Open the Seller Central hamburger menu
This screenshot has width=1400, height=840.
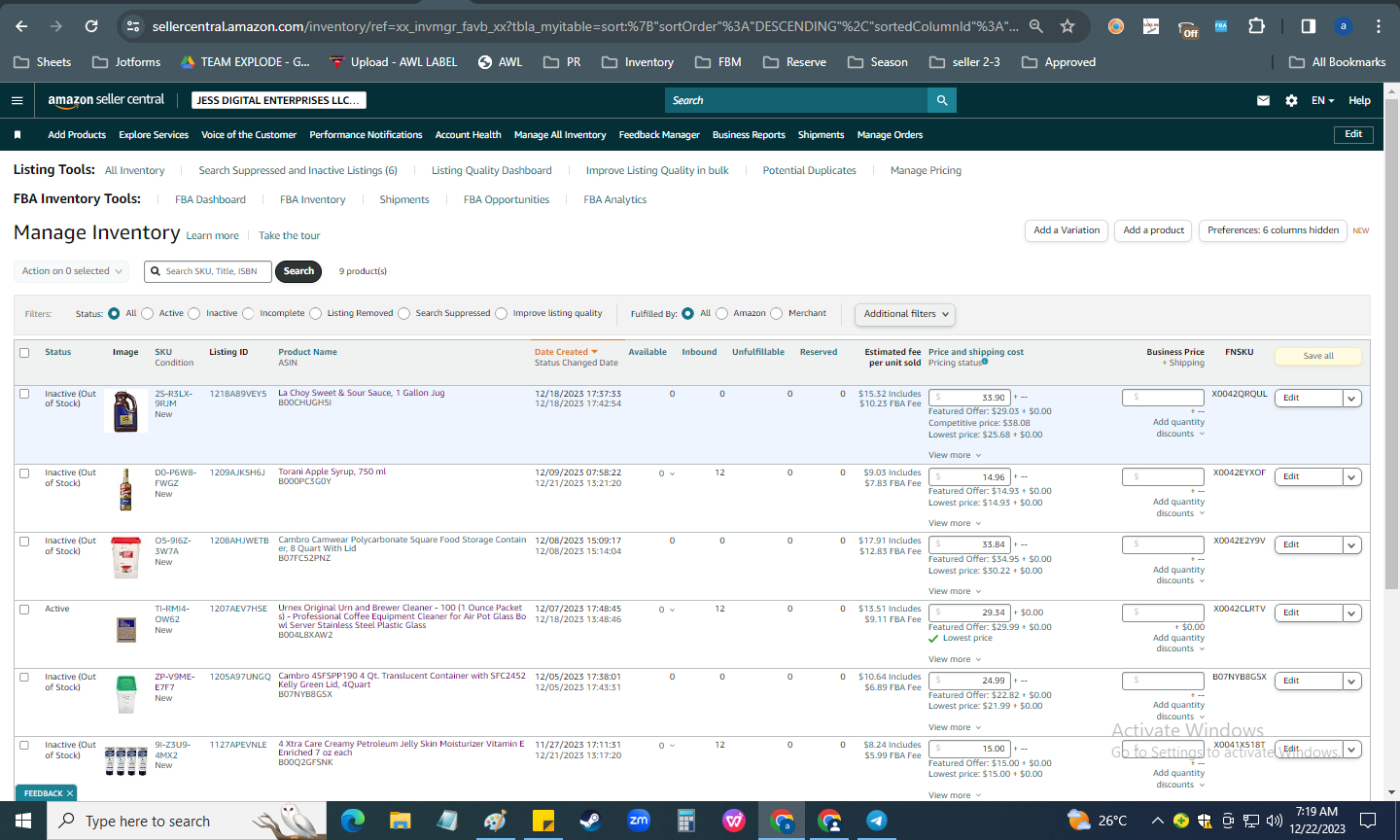pyautogui.click(x=17, y=100)
